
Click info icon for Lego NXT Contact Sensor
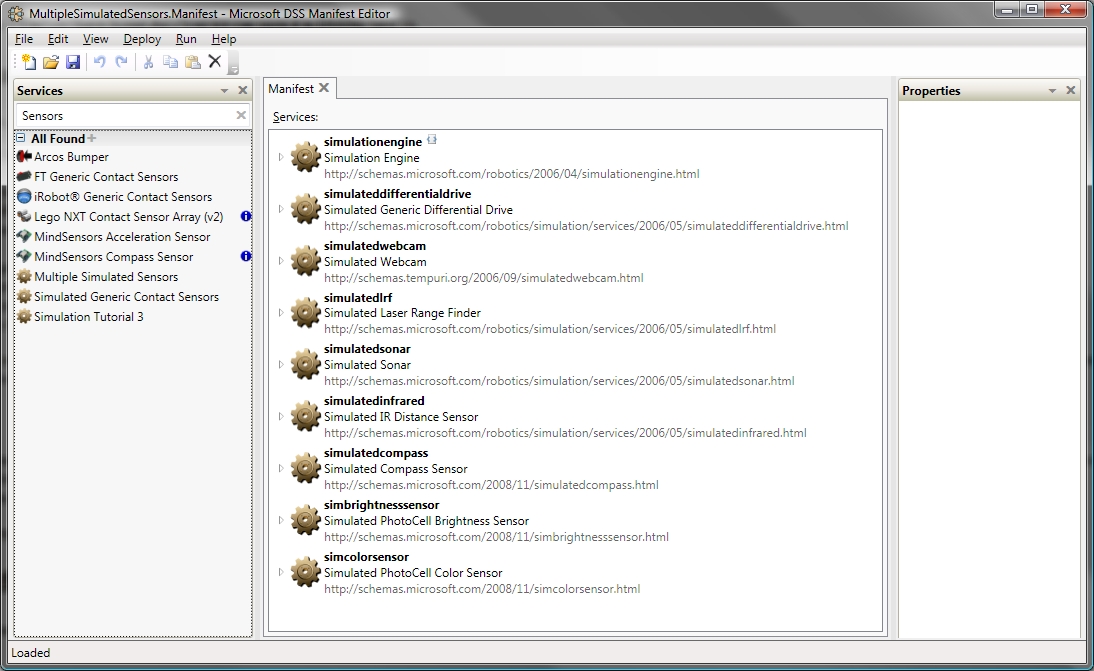pyautogui.click(x=246, y=216)
